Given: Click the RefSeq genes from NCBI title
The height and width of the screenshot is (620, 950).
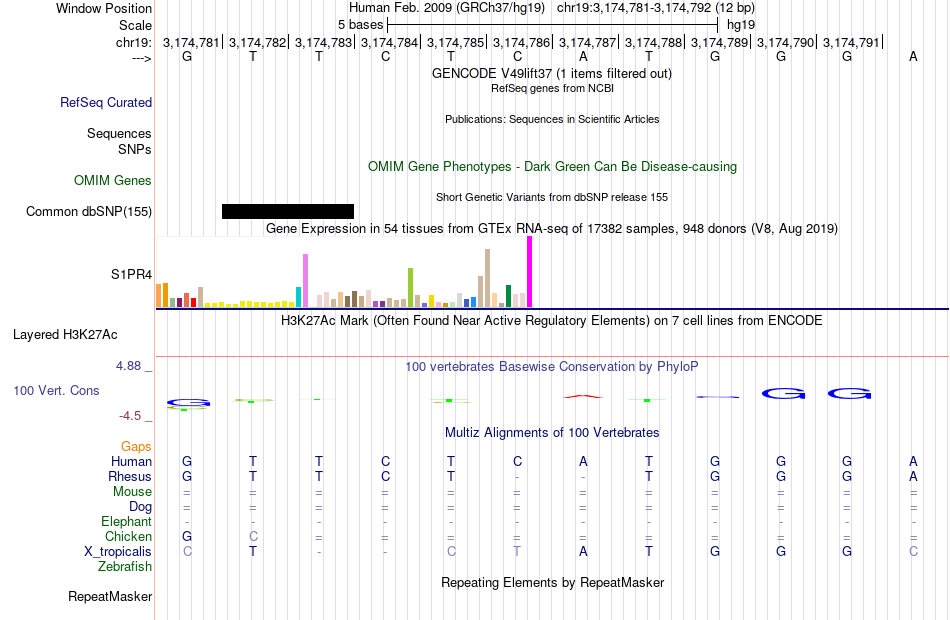Looking at the screenshot, I should point(552,88).
